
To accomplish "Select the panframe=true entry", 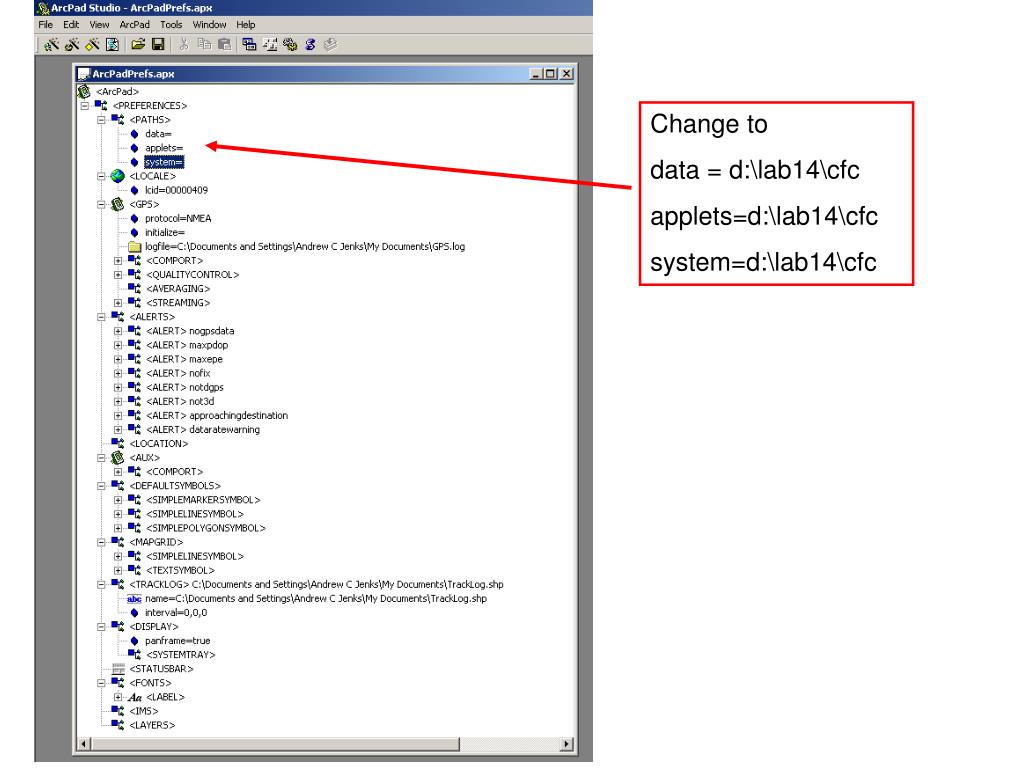I will (x=178, y=641).
